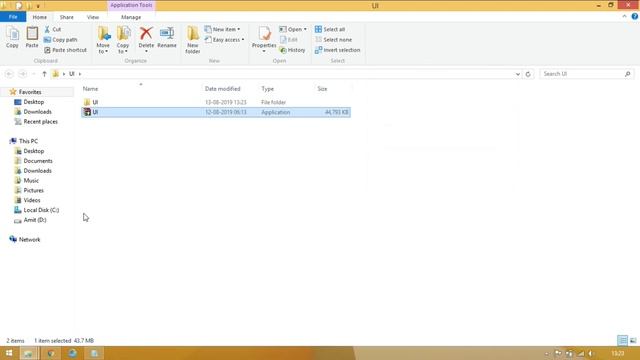Viewport: 640px width, 360px height.
Task: Switch to details view icon in status bar
Action: (622, 340)
